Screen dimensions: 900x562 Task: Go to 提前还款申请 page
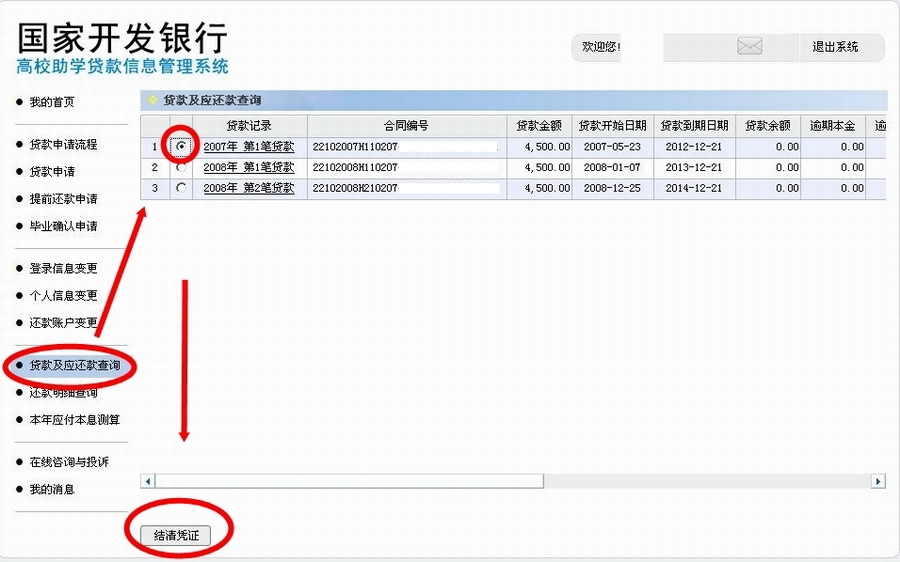coord(63,199)
